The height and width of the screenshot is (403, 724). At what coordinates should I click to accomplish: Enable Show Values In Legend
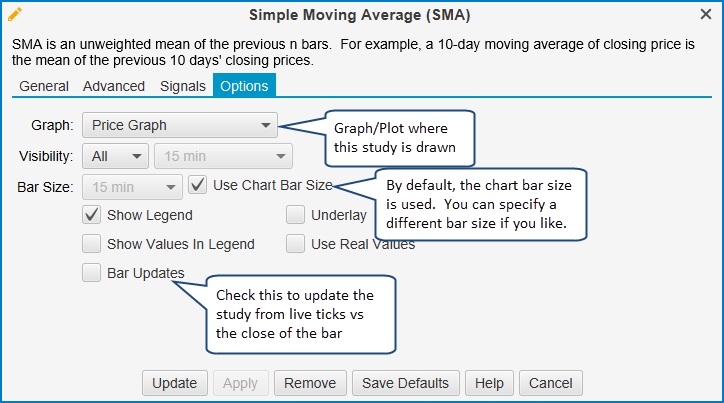pyautogui.click(x=91, y=244)
